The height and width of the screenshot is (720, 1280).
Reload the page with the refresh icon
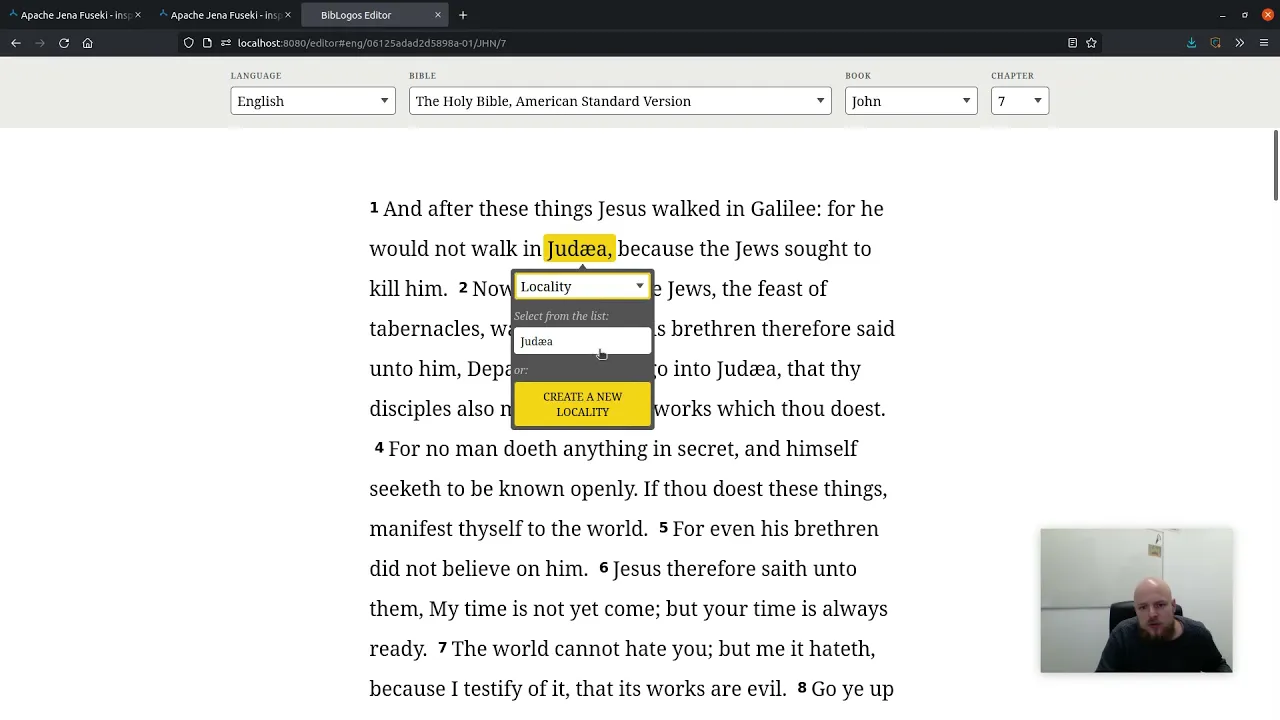[64, 43]
